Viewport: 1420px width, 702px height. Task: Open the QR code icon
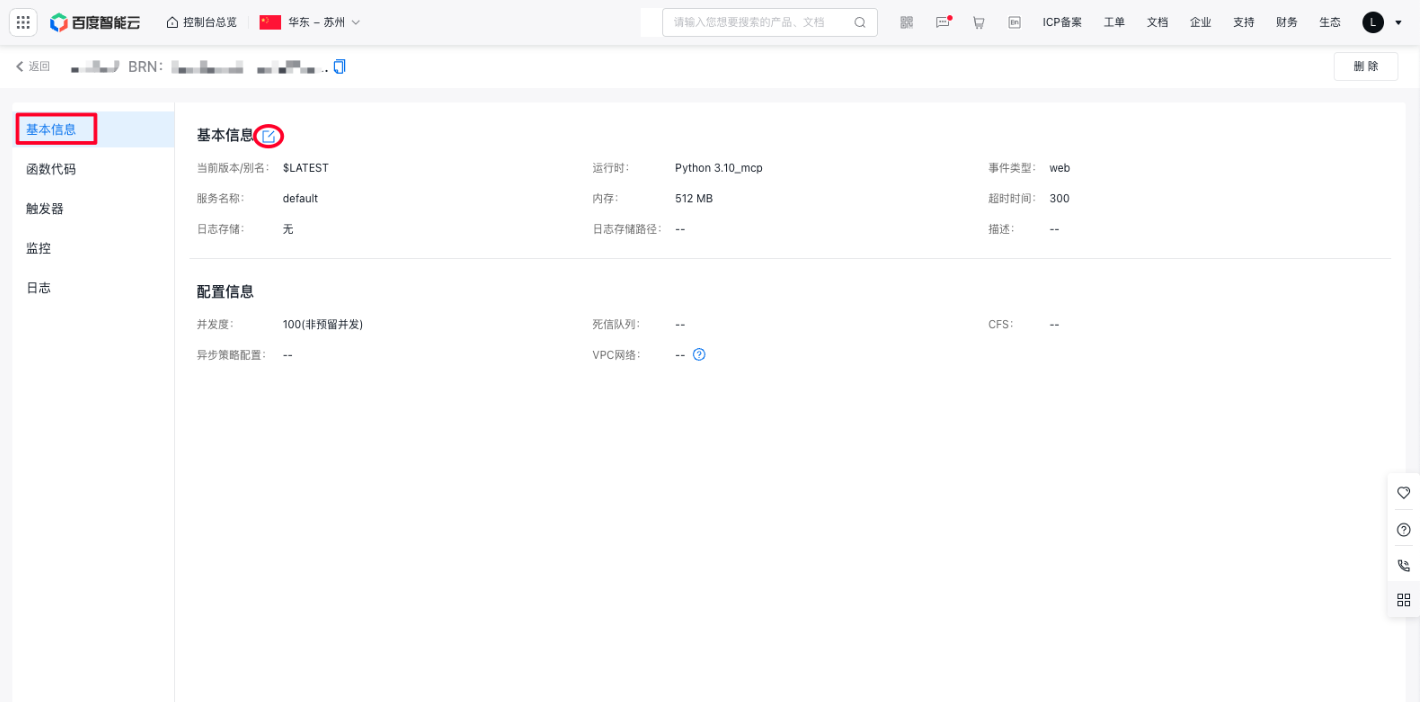[907, 22]
